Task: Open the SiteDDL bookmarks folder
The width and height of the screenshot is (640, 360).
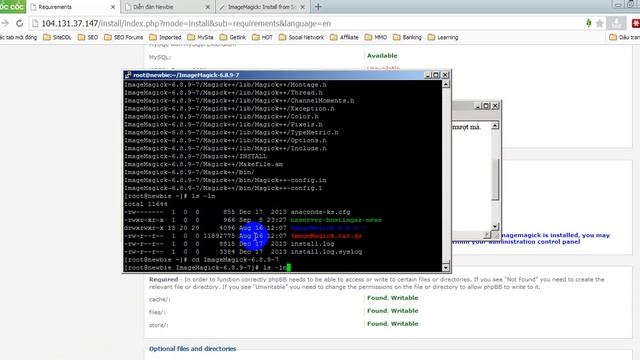Action: 57,37
